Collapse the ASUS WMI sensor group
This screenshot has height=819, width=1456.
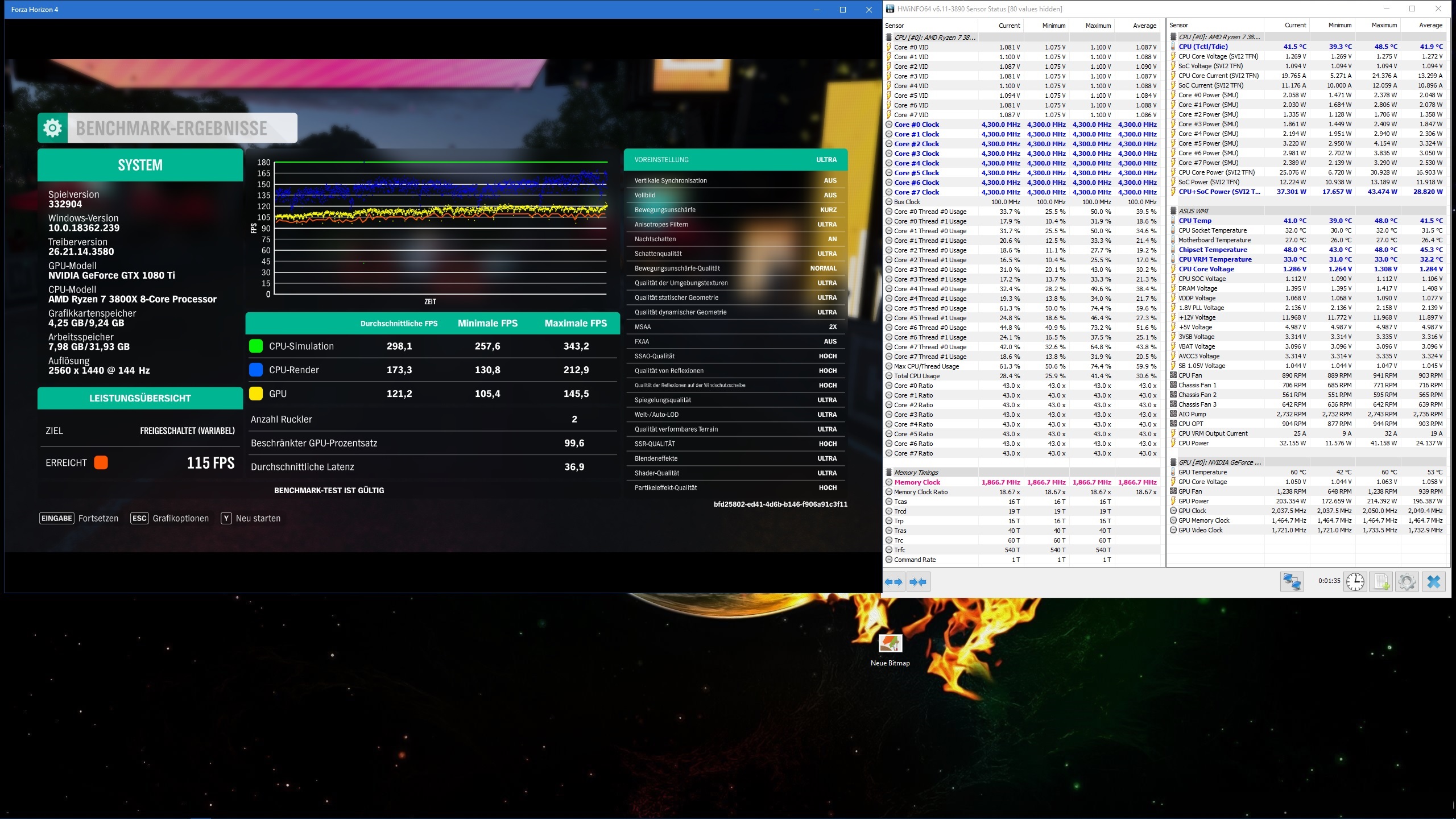[x=1193, y=211]
